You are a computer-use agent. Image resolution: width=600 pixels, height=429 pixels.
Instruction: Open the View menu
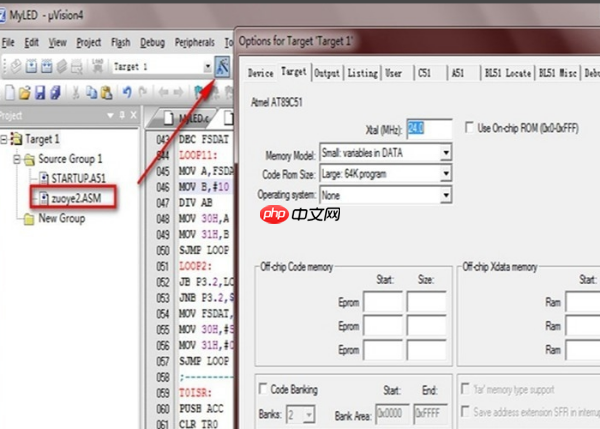57,42
